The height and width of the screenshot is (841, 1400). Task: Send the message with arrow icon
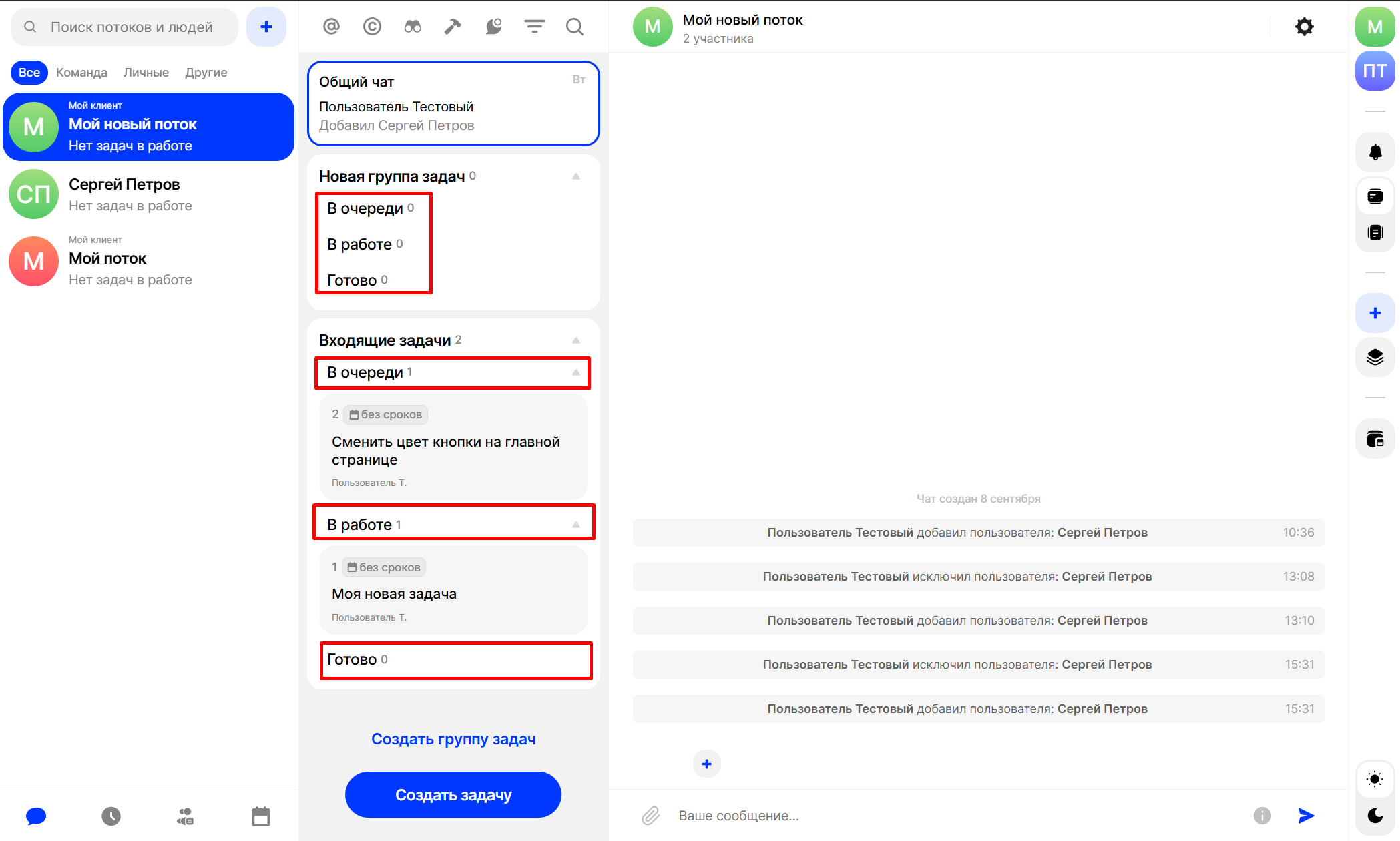click(x=1306, y=815)
